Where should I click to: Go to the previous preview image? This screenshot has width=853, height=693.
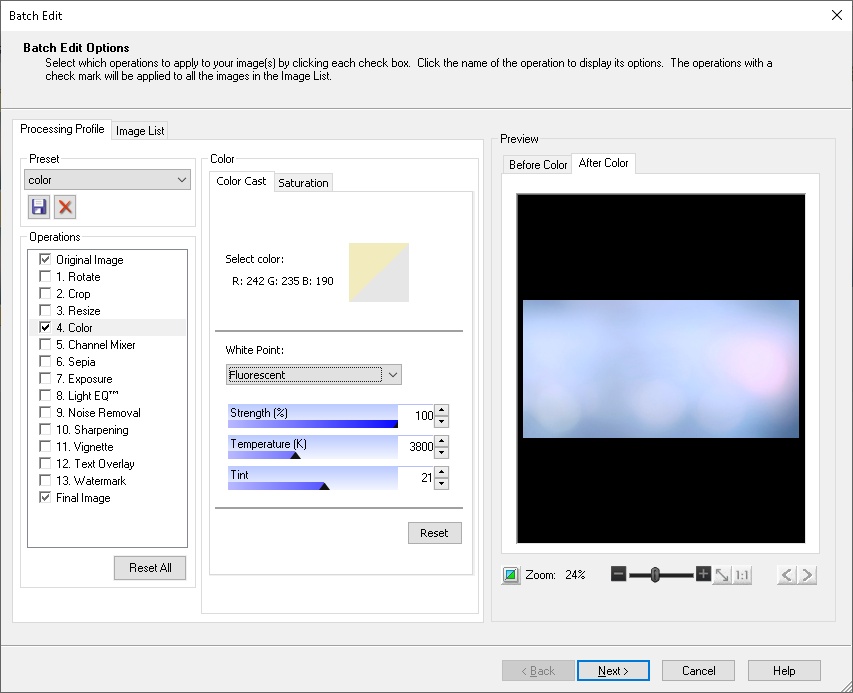pos(786,574)
